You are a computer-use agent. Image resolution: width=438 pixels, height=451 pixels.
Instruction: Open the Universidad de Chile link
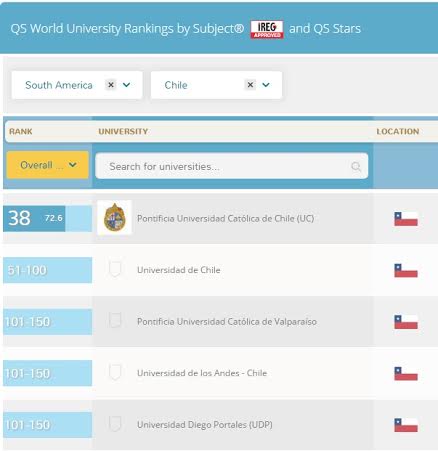pos(179,270)
